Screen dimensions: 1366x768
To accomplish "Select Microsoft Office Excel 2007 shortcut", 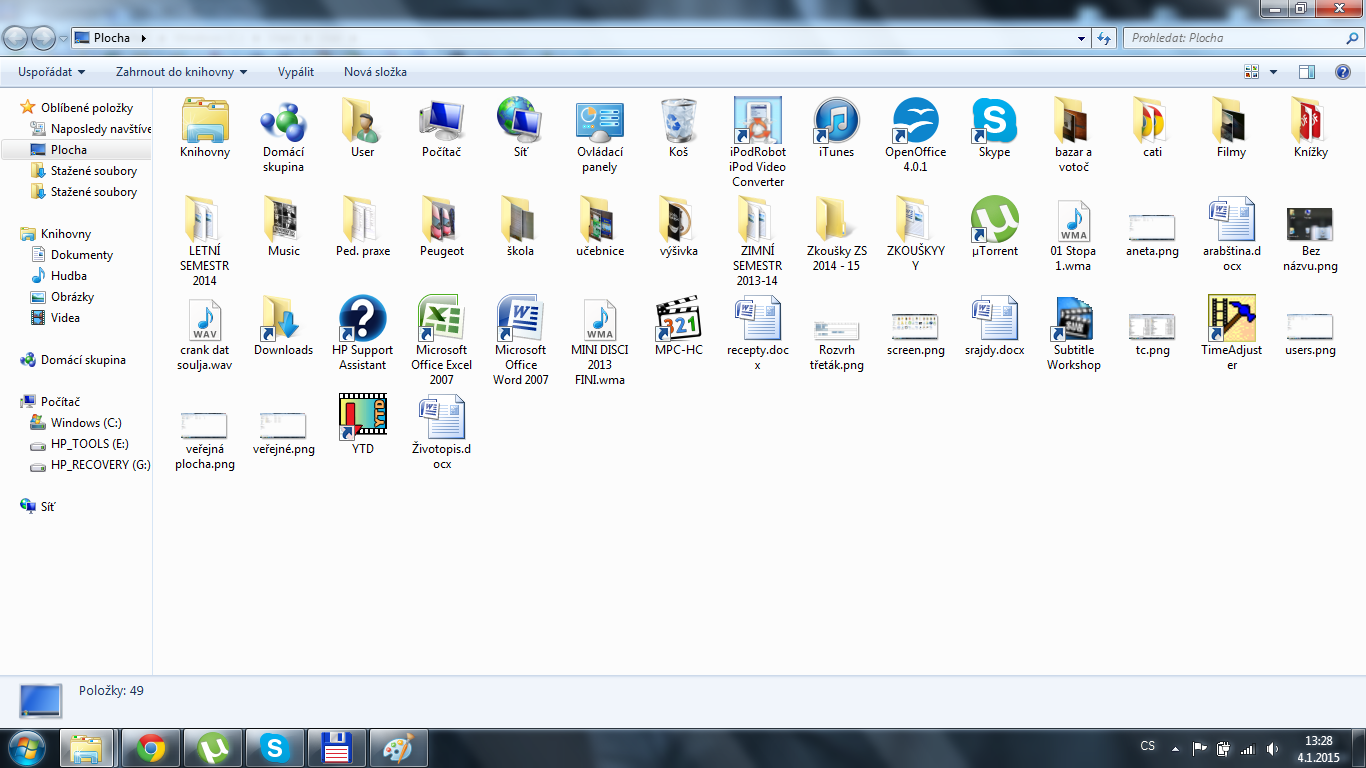I will point(441,319).
